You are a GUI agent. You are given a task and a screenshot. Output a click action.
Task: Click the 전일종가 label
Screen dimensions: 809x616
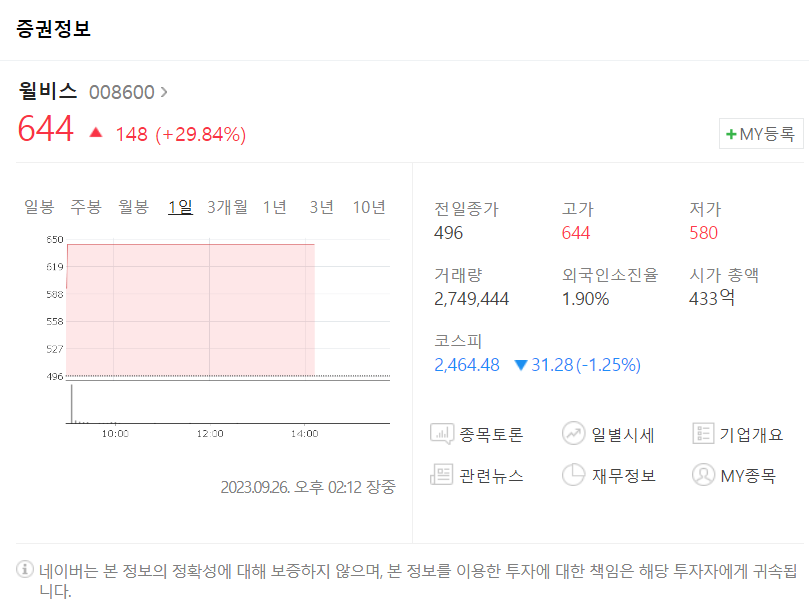click(x=466, y=209)
